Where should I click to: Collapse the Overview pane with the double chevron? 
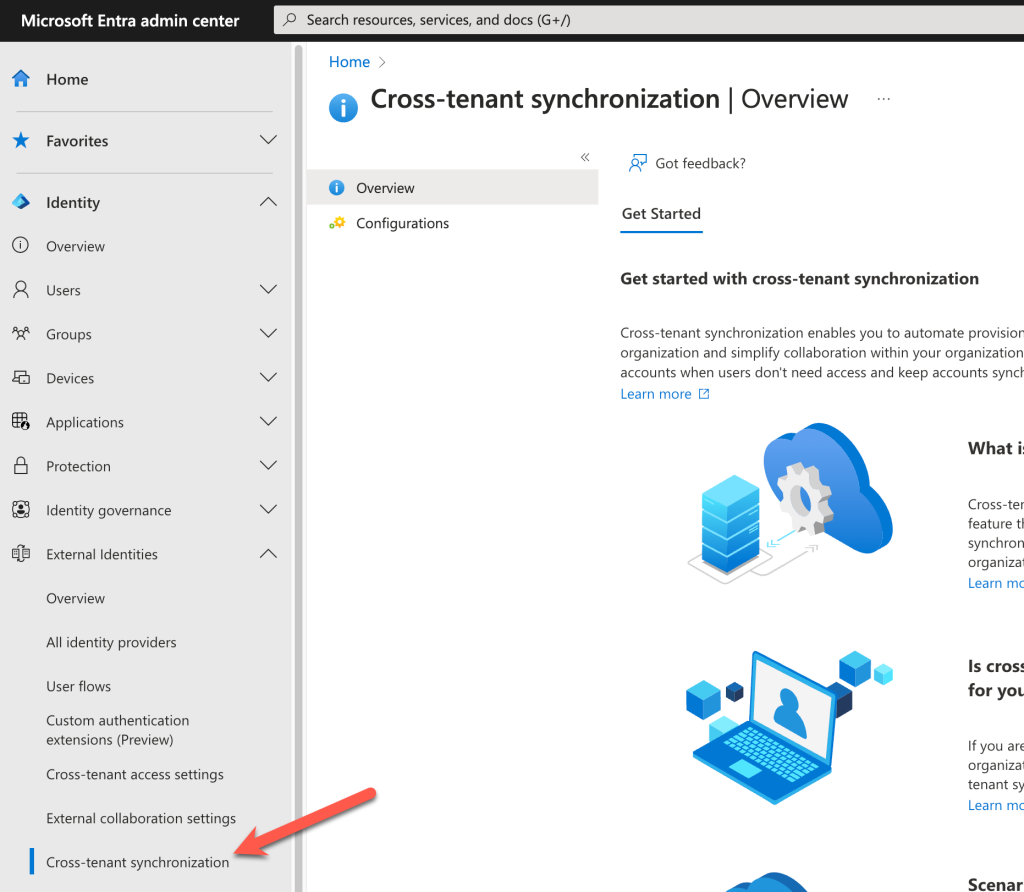pos(585,157)
